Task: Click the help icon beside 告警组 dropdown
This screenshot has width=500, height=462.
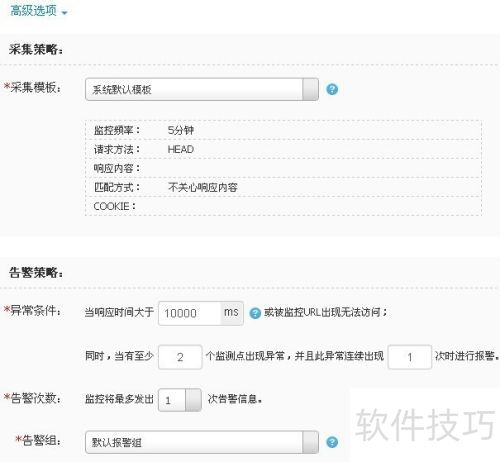Action: (x=332, y=442)
